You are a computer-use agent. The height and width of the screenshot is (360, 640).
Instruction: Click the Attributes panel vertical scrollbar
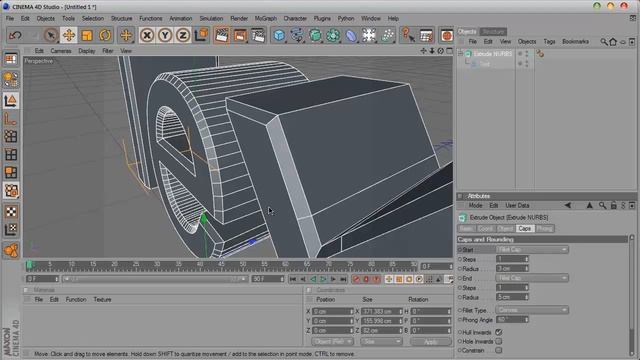tap(632, 296)
